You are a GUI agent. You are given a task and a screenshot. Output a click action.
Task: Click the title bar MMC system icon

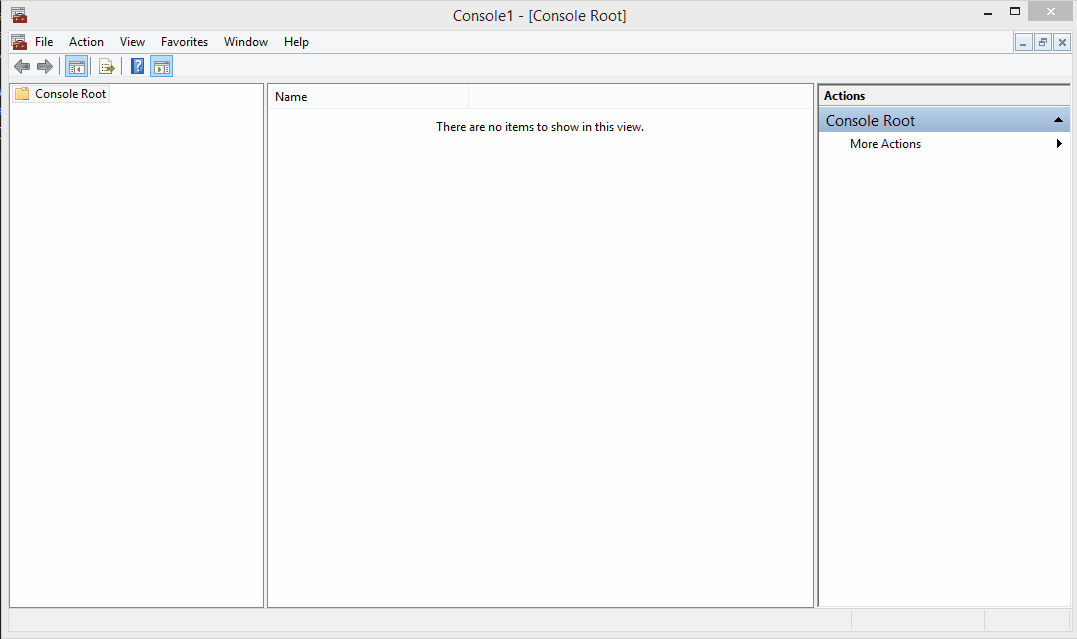pos(19,15)
